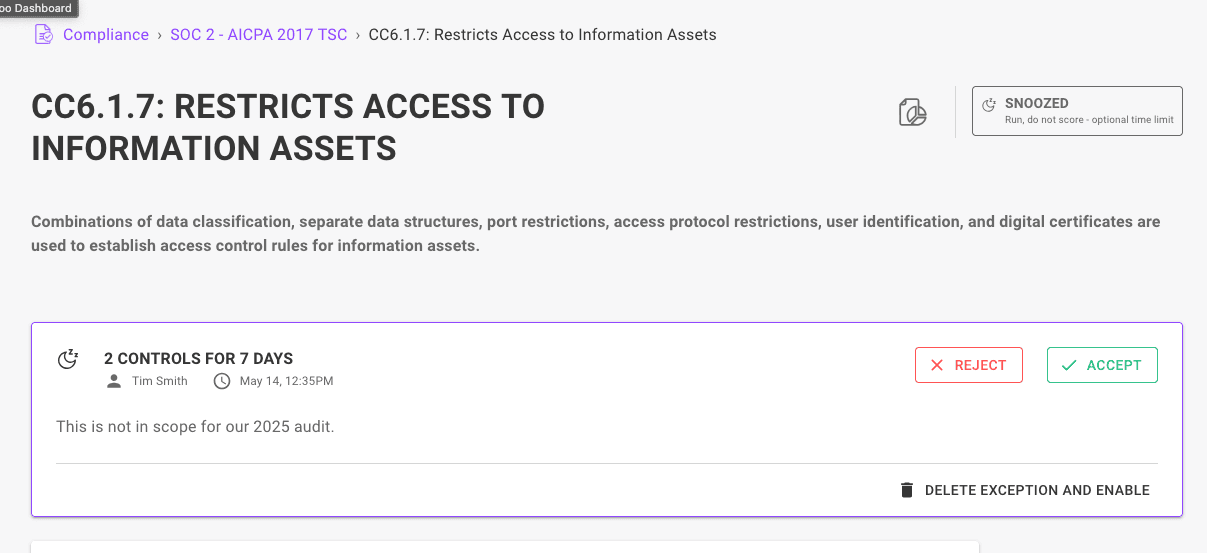Image resolution: width=1207 pixels, height=553 pixels.
Task: Click the 'not in scope' exception reason text
Action: (195, 427)
